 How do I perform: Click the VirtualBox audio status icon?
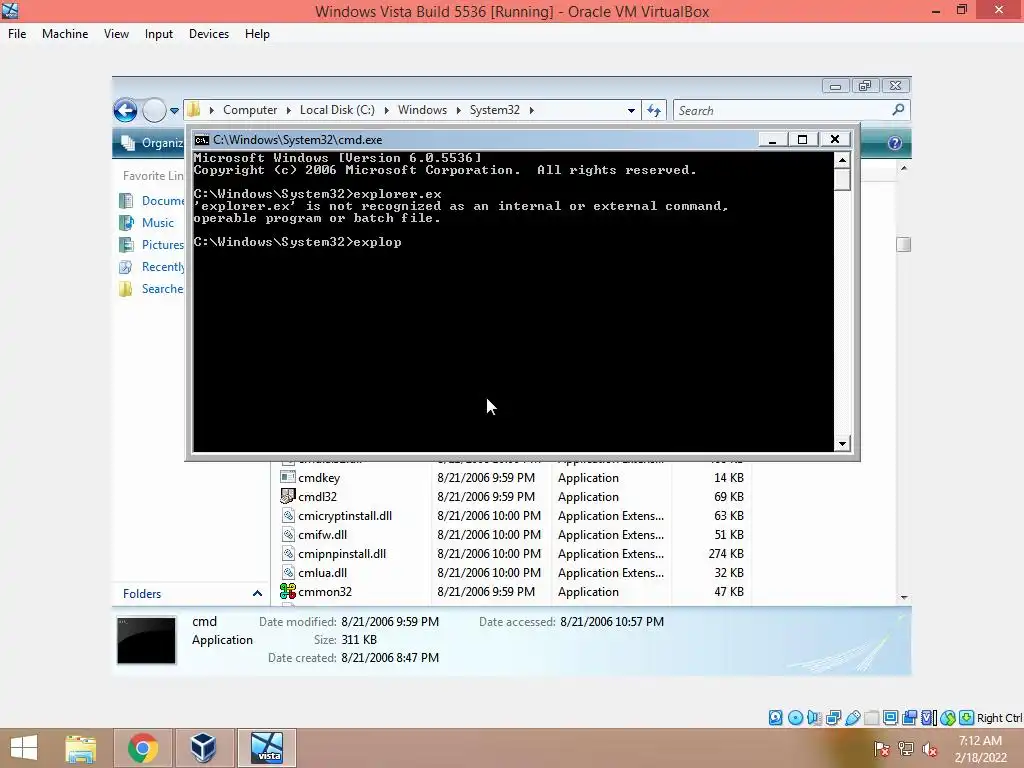click(814, 718)
